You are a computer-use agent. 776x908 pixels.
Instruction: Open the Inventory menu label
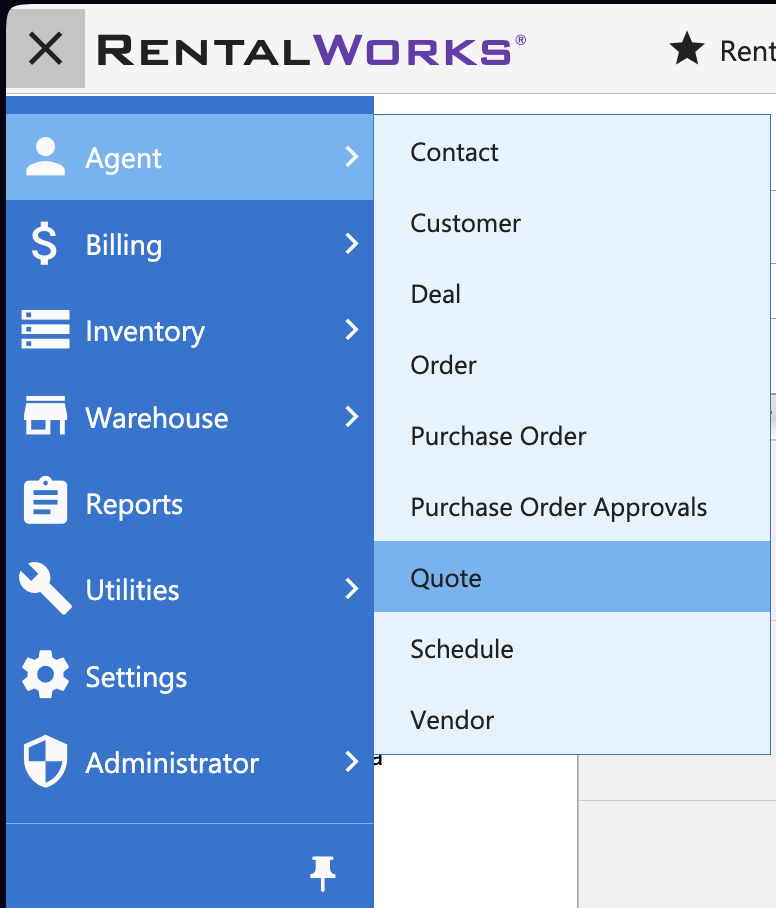145,331
